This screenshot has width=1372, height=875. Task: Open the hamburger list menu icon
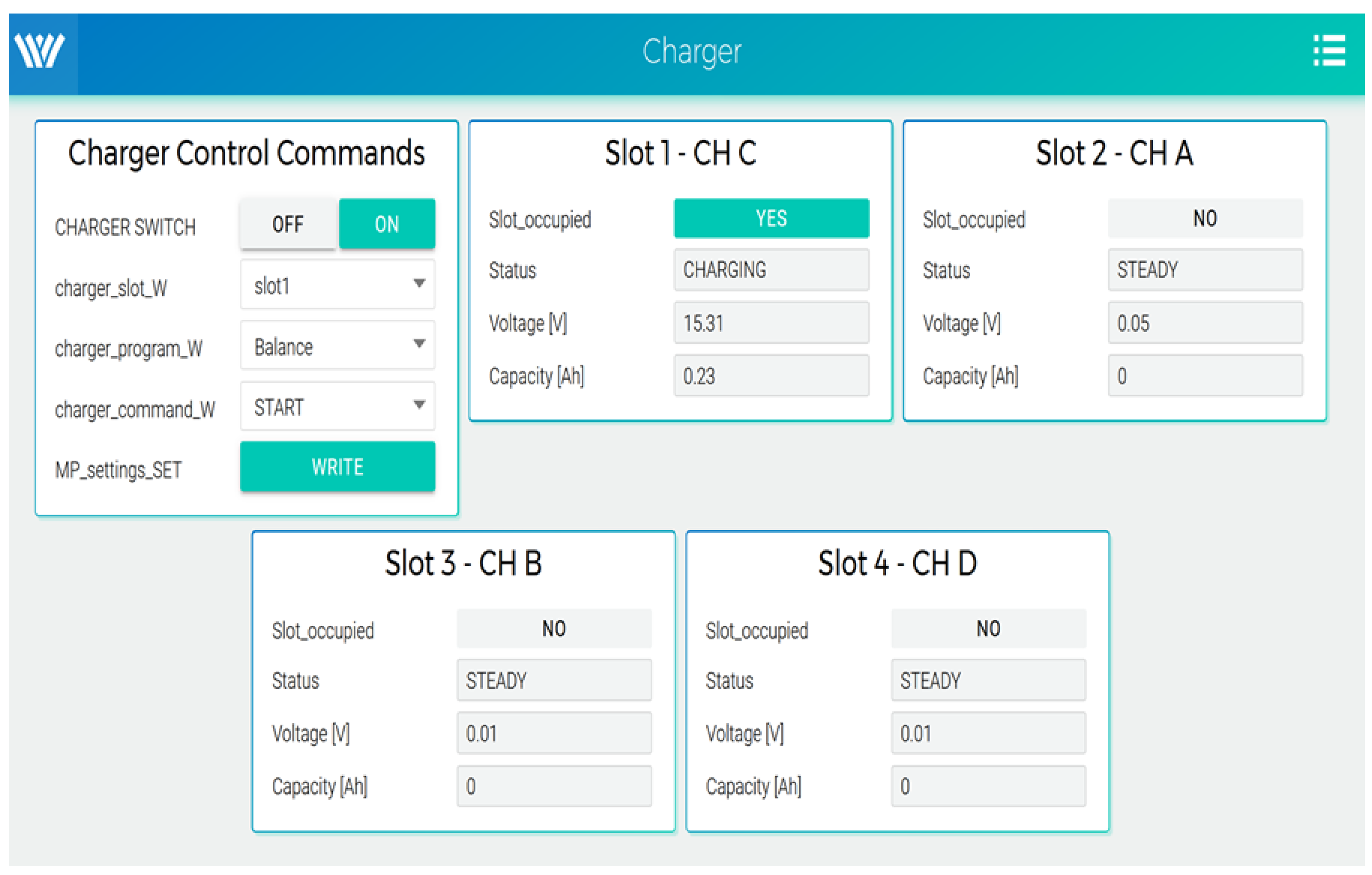click(x=1329, y=51)
